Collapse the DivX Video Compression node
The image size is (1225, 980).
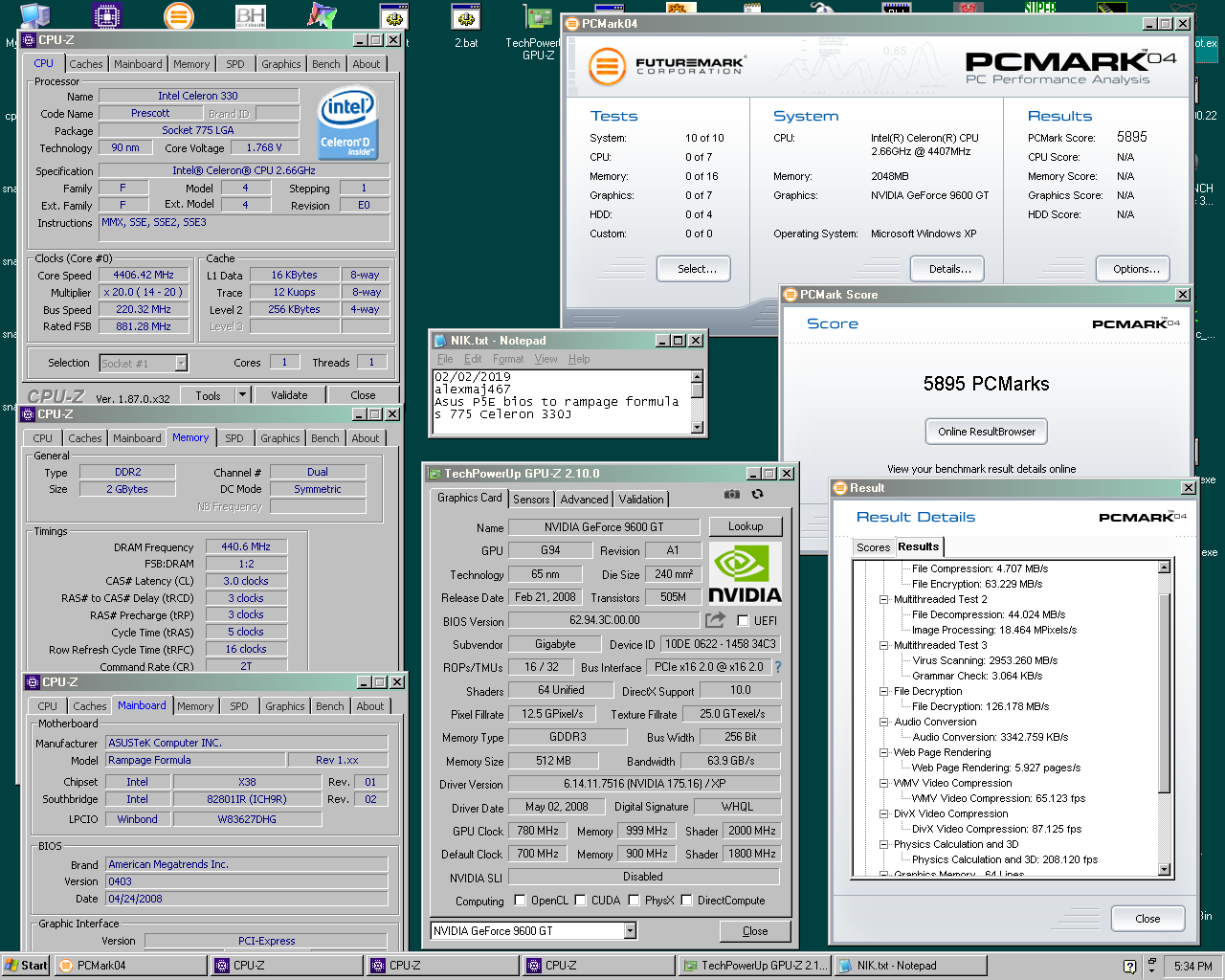click(x=883, y=813)
